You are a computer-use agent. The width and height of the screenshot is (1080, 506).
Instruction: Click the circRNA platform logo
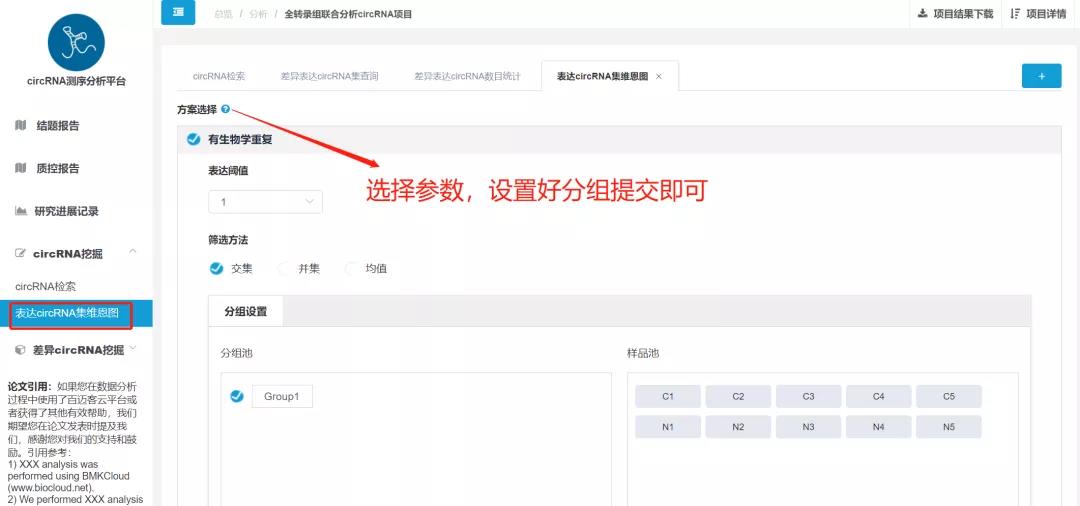click(x=76, y=42)
